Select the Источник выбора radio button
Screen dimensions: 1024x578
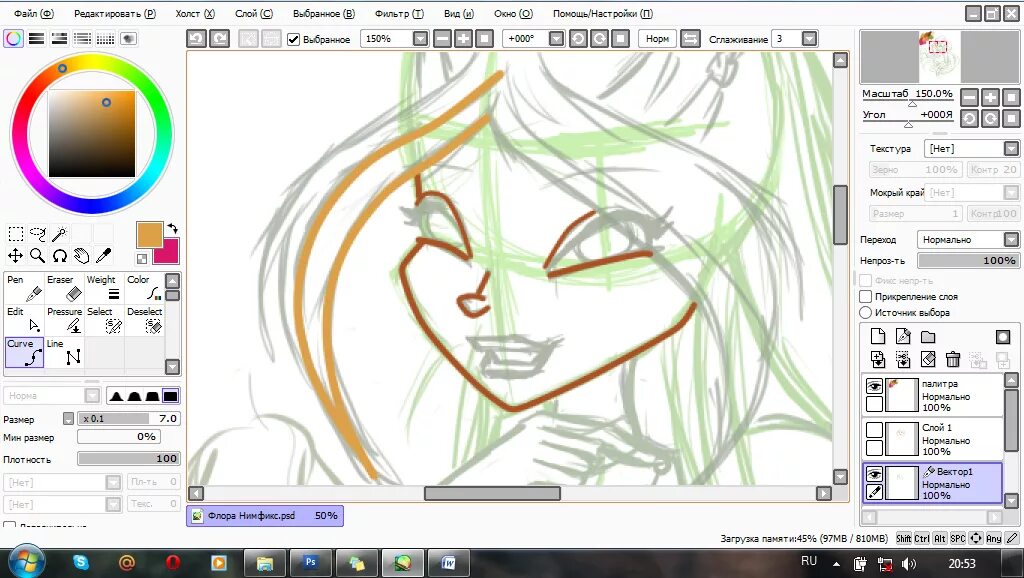[865, 313]
